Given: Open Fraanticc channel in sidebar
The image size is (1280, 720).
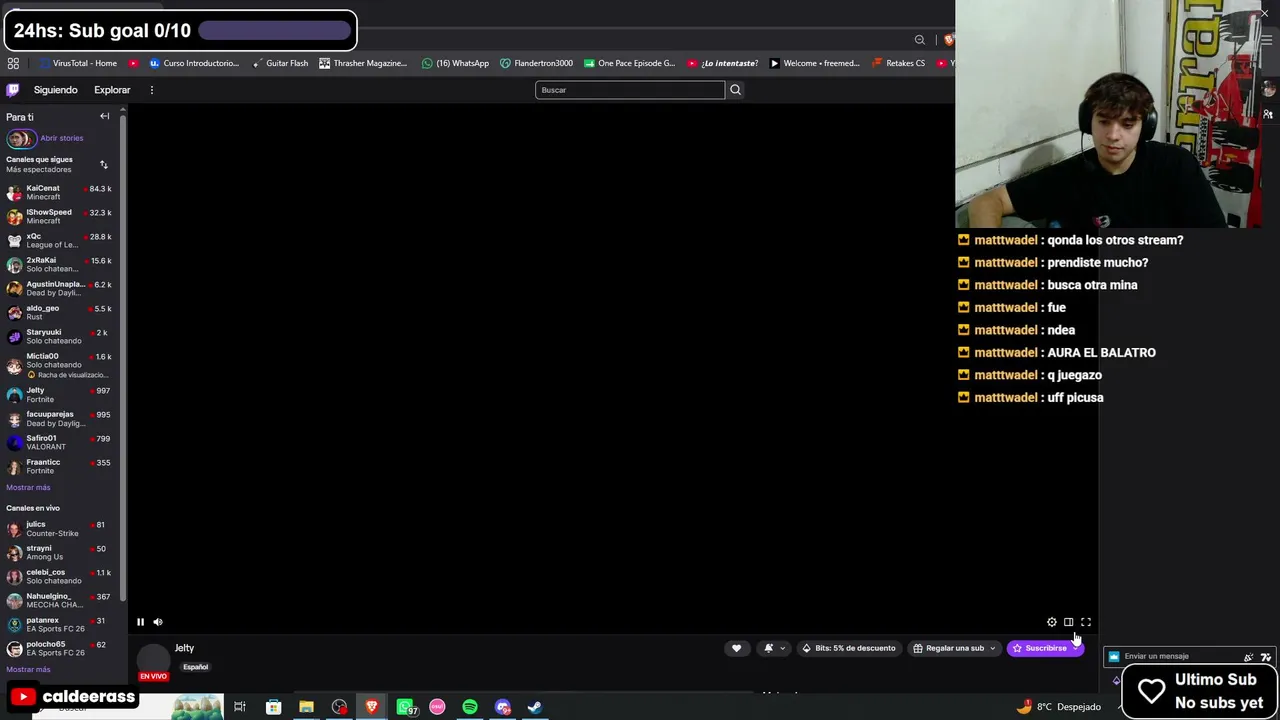Looking at the screenshot, I should coord(60,466).
